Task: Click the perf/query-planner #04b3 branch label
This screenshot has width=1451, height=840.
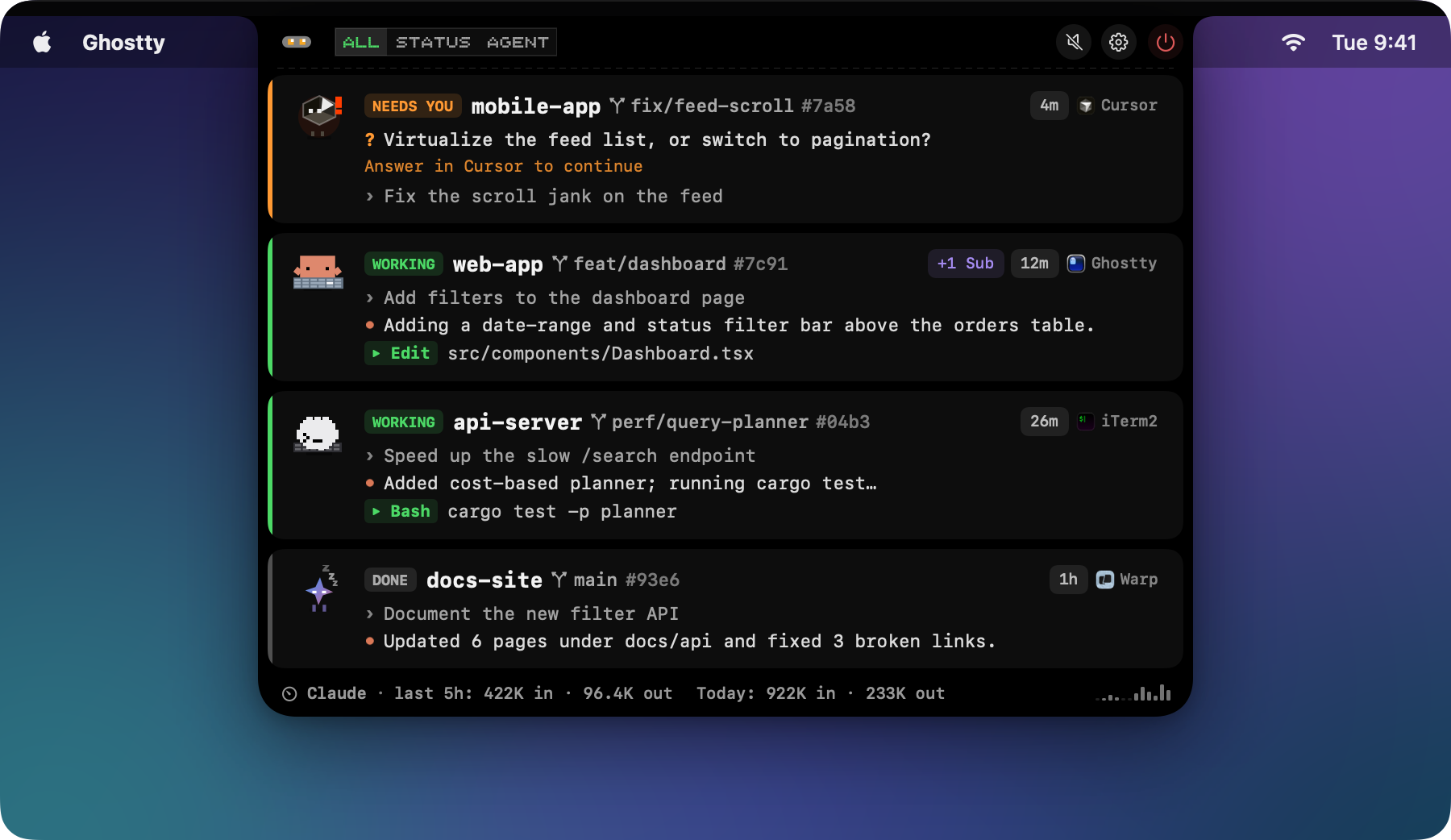Action: (x=740, y=422)
